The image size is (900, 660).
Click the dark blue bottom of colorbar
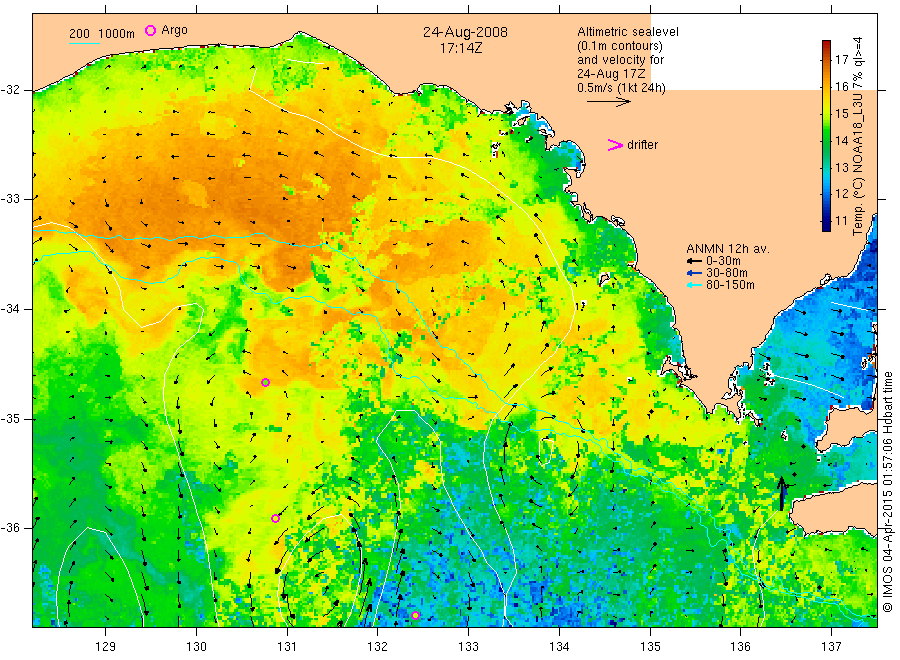point(827,226)
